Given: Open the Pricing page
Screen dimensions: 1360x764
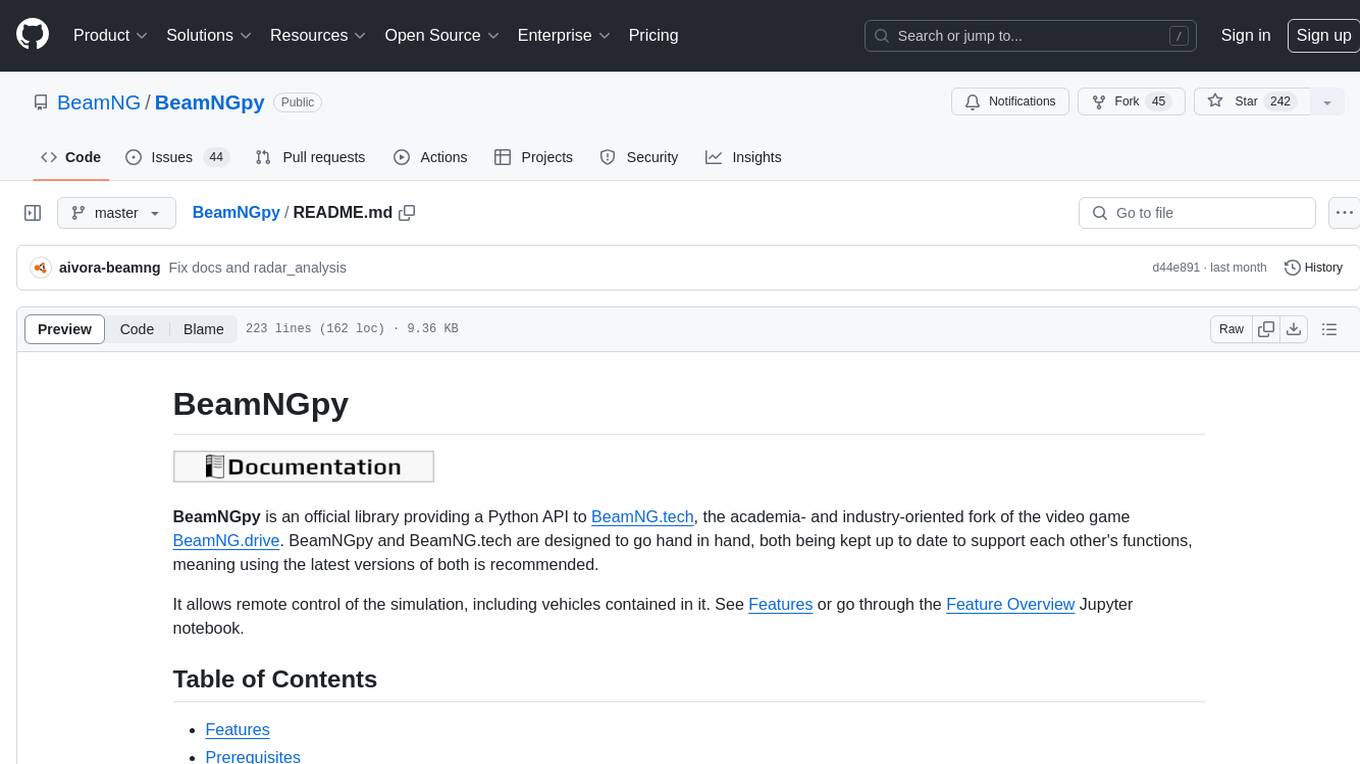Looking at the screenshot, I should pos(653,35).
